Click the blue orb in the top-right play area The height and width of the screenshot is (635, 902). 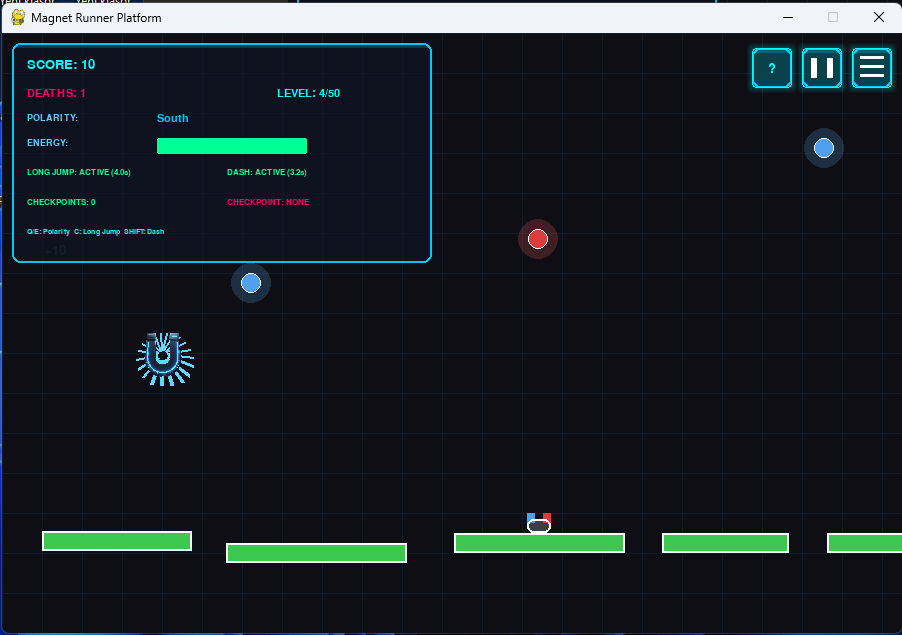click(x=823, y=147)
